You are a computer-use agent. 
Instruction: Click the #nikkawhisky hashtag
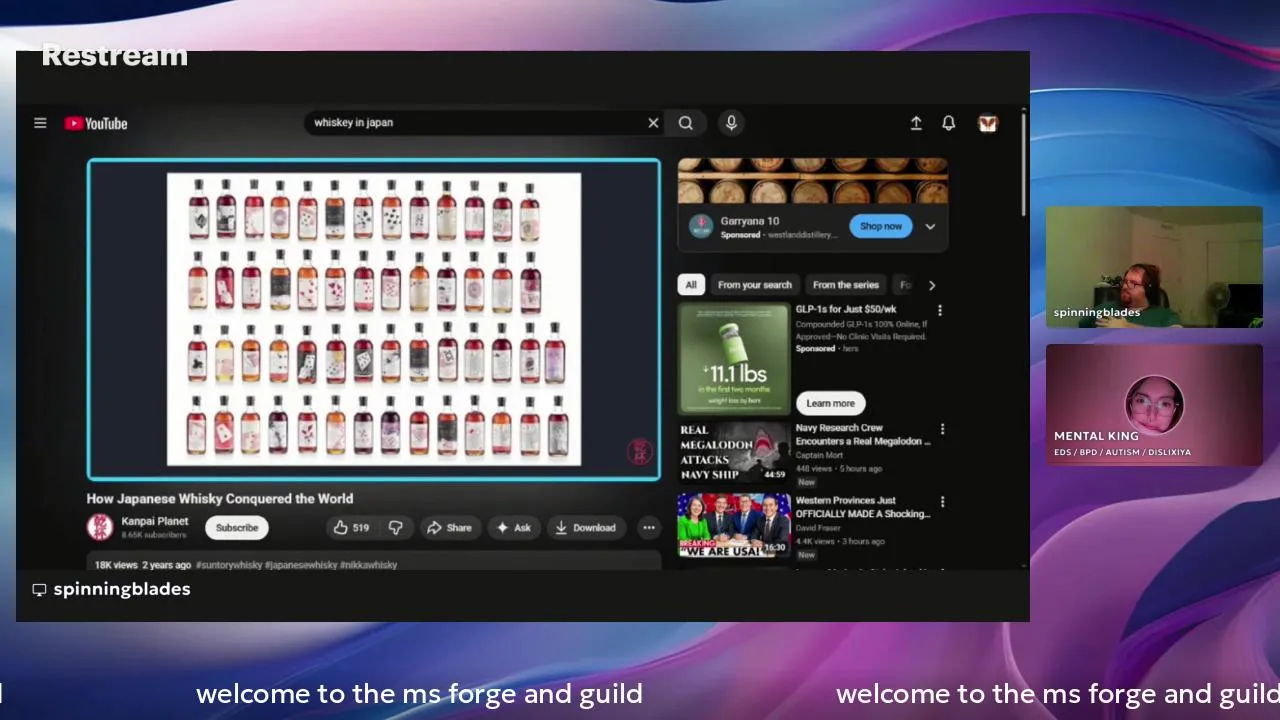pos(368,565)
